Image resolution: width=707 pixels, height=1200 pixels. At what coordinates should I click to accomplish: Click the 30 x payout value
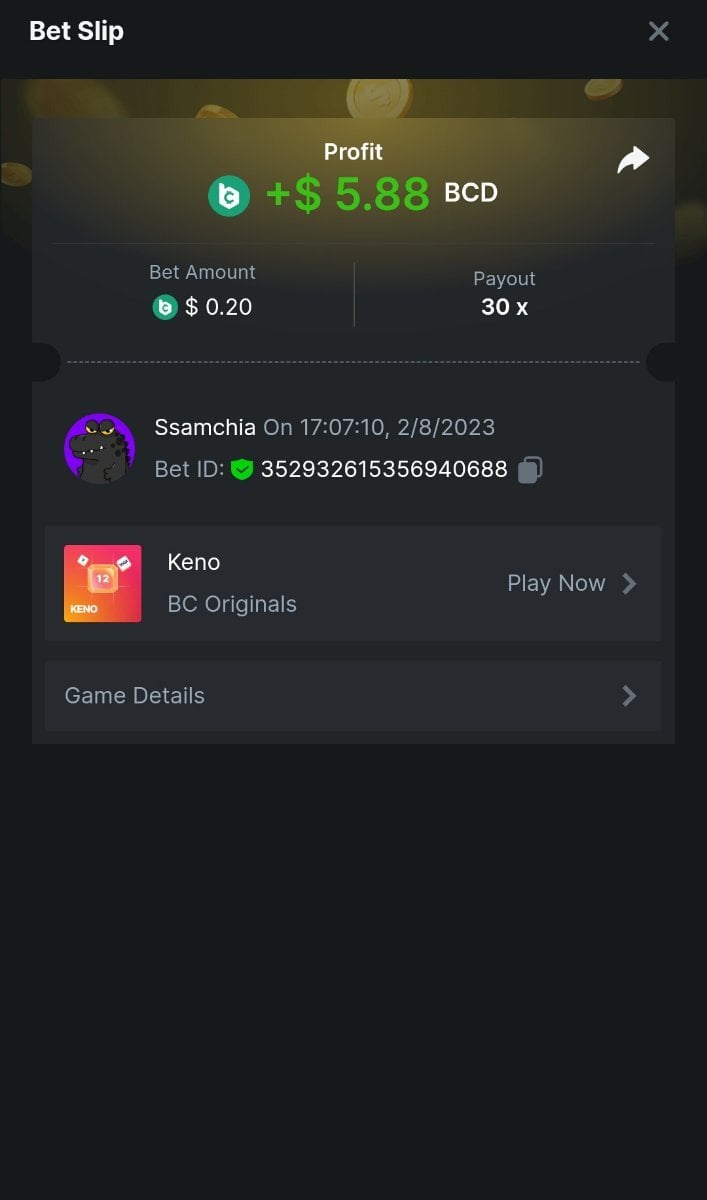[504, 307]
